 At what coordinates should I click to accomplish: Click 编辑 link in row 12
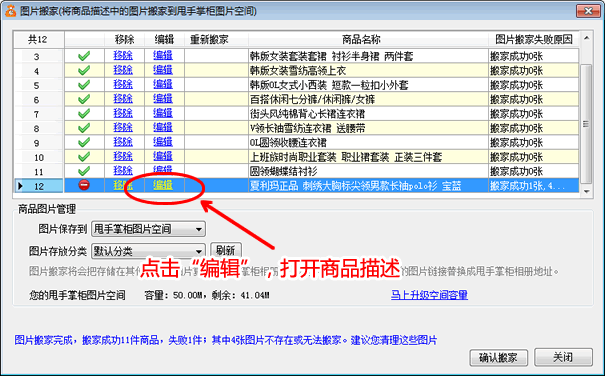click(x=162, y=186)
